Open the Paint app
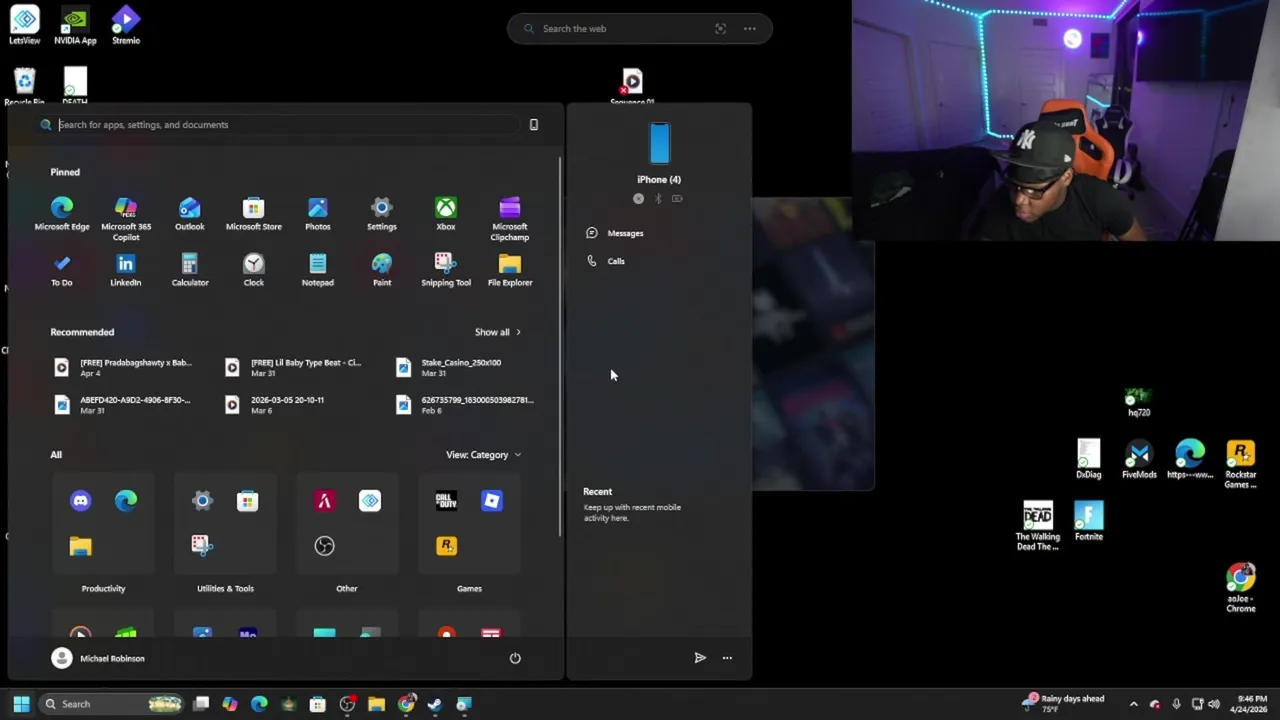The width and height of the screenshot is (1280, 720). coord(382,270)
